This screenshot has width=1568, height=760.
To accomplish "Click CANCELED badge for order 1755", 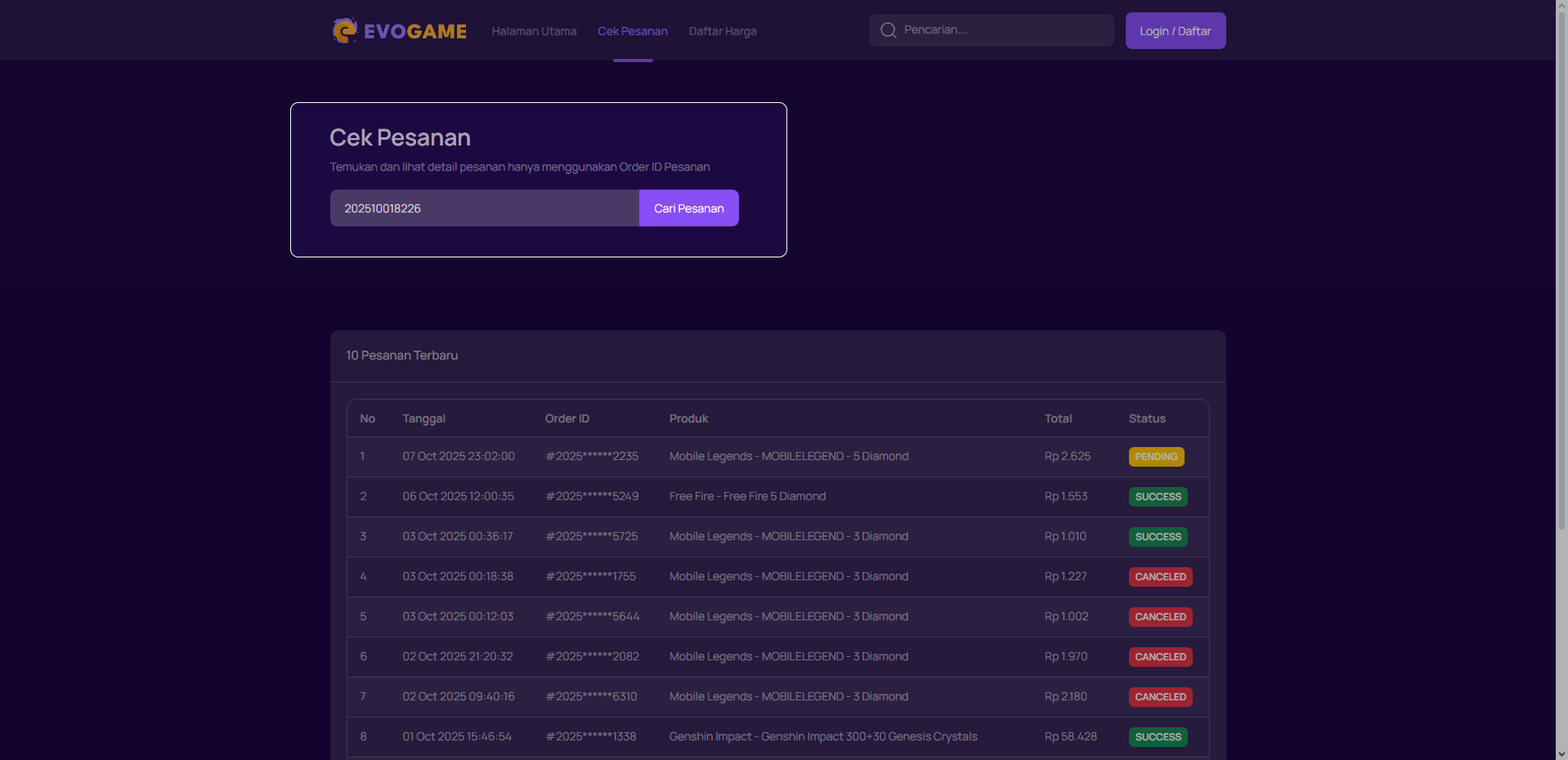I will [1160, 577].
